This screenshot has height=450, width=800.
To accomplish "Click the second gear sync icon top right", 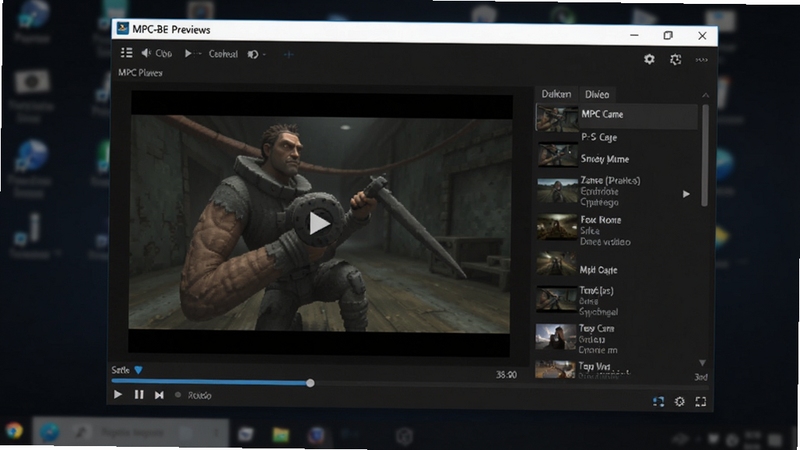I will point(676,60).
